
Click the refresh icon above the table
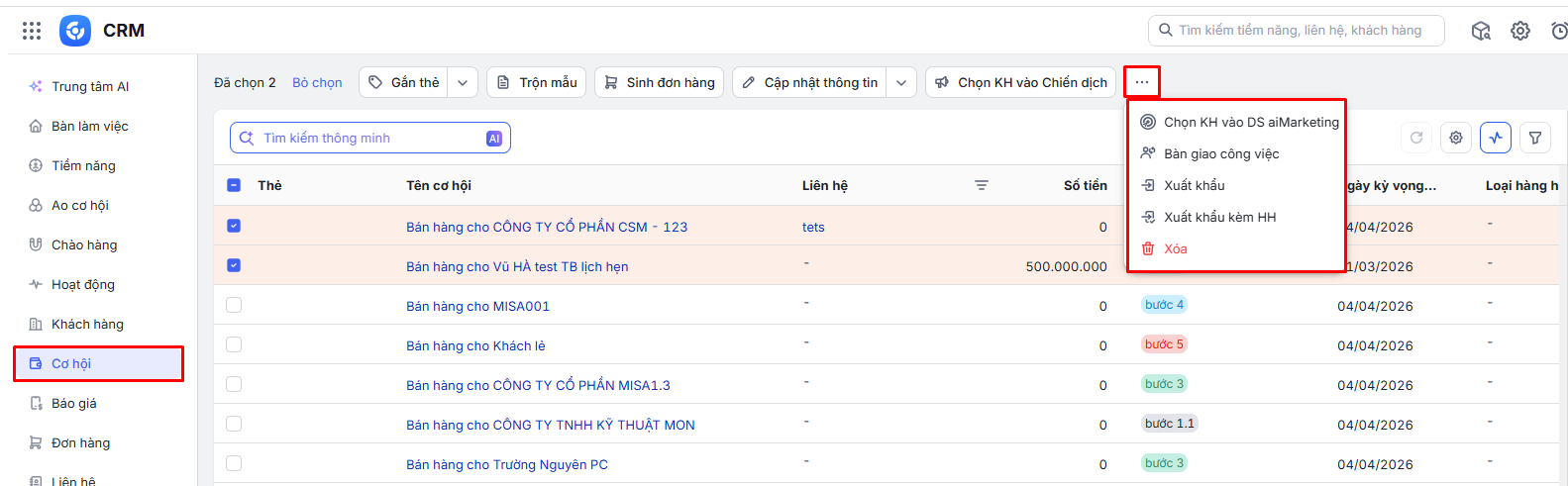pos(1416,138)
